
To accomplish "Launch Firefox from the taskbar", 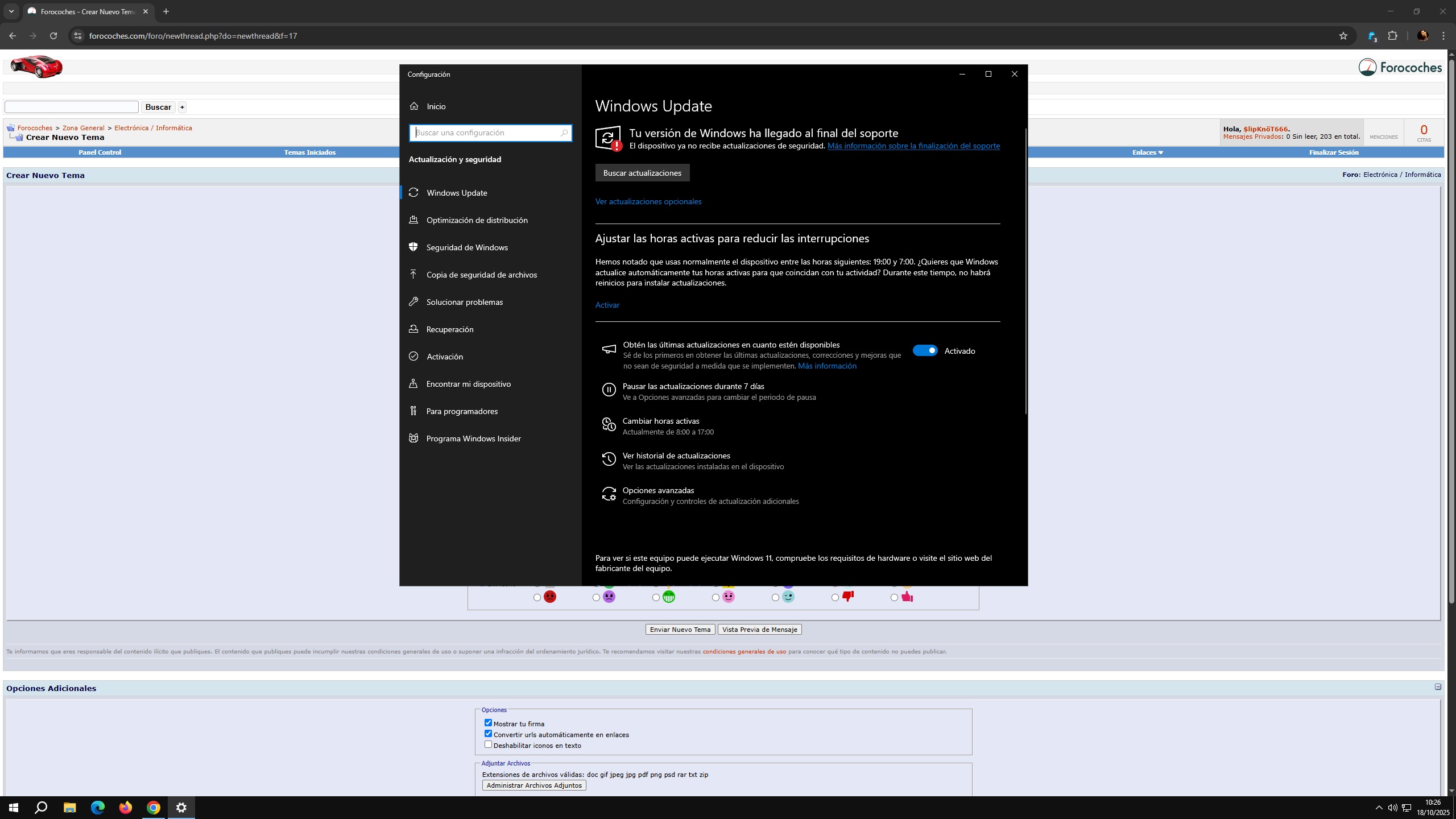I will (125, 808).
